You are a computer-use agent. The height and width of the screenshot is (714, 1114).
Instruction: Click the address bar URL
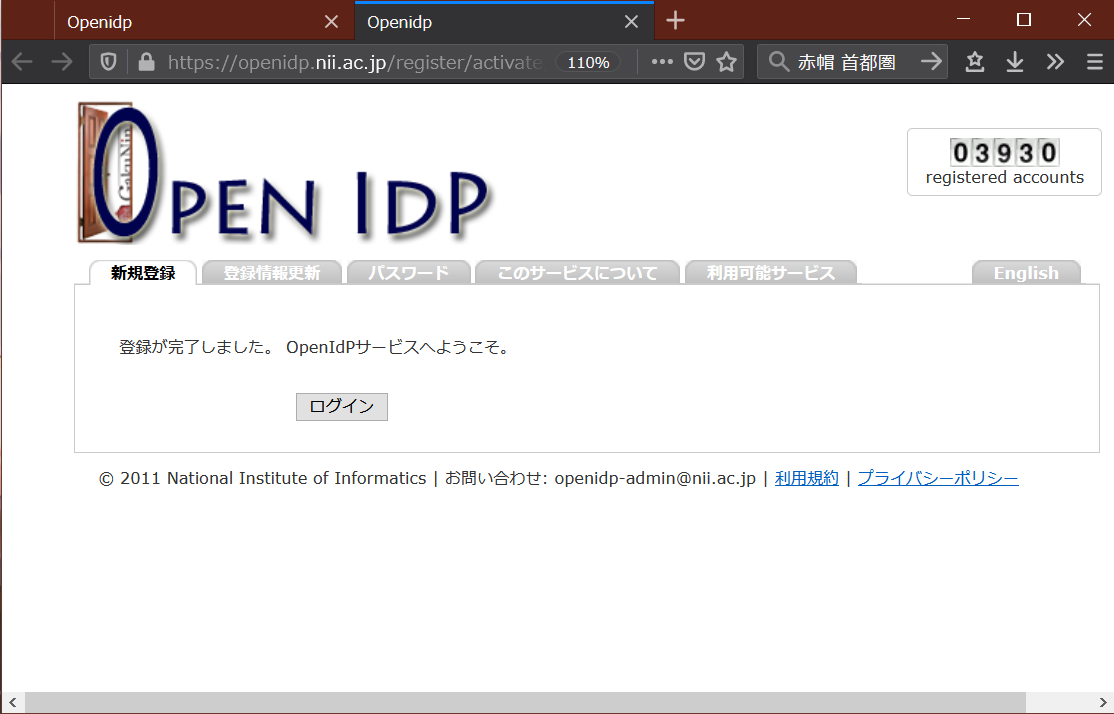click(355, 63)
